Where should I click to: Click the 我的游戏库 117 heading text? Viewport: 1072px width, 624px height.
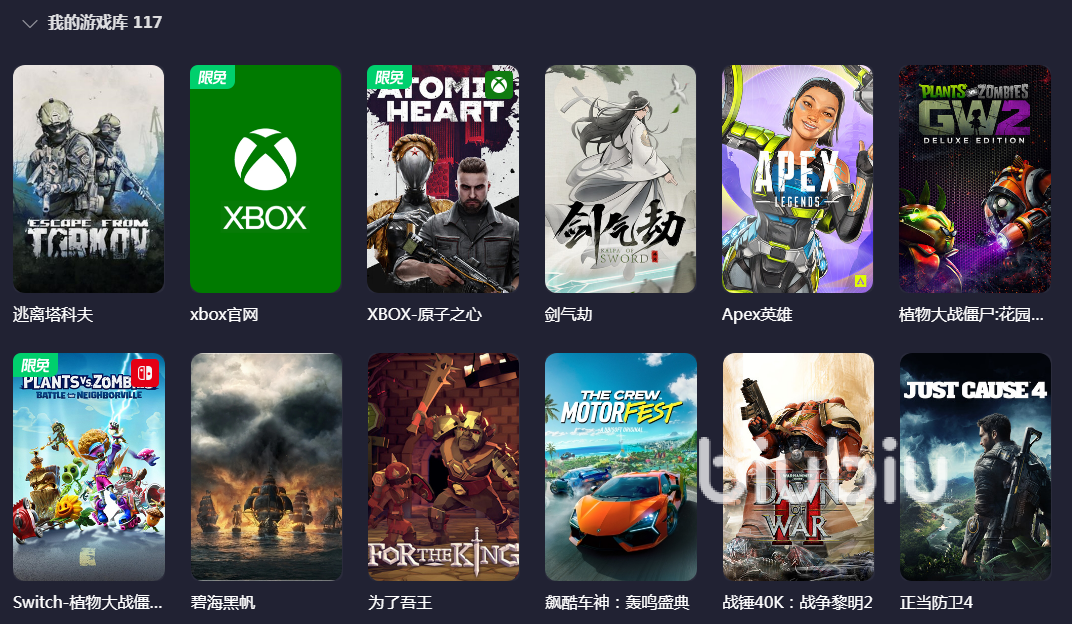105,23
